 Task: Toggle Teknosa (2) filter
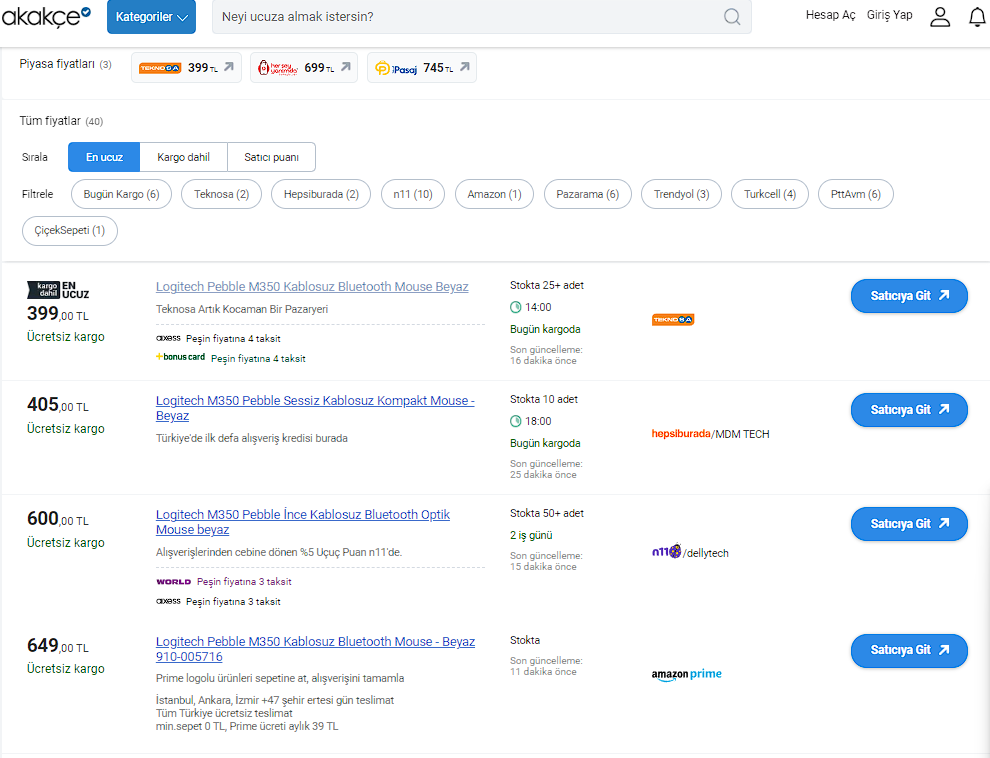[222, 194]
